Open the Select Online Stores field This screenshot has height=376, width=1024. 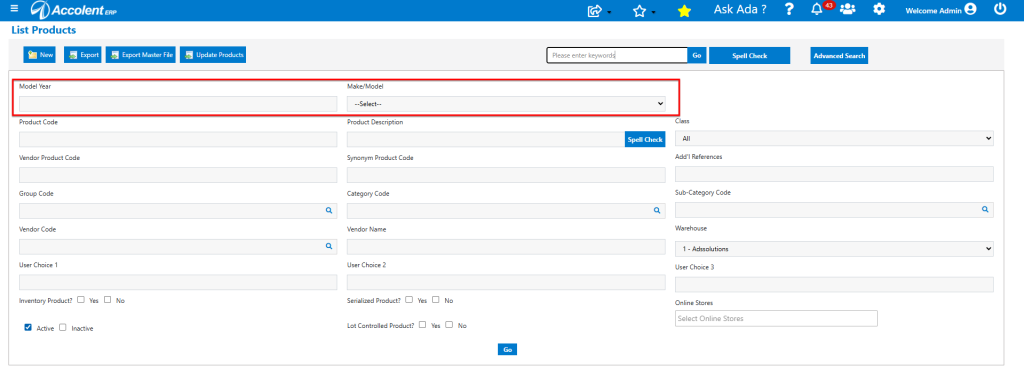776,318
